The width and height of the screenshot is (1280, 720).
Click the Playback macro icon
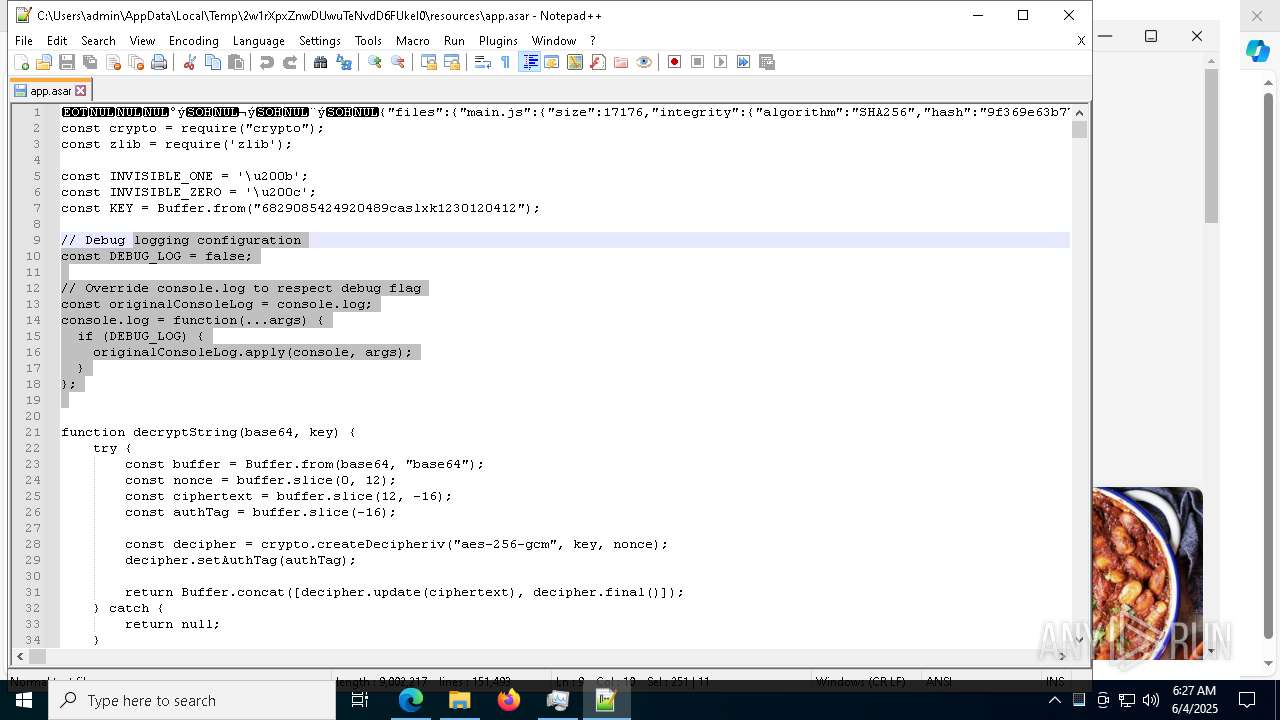point(721,62)
